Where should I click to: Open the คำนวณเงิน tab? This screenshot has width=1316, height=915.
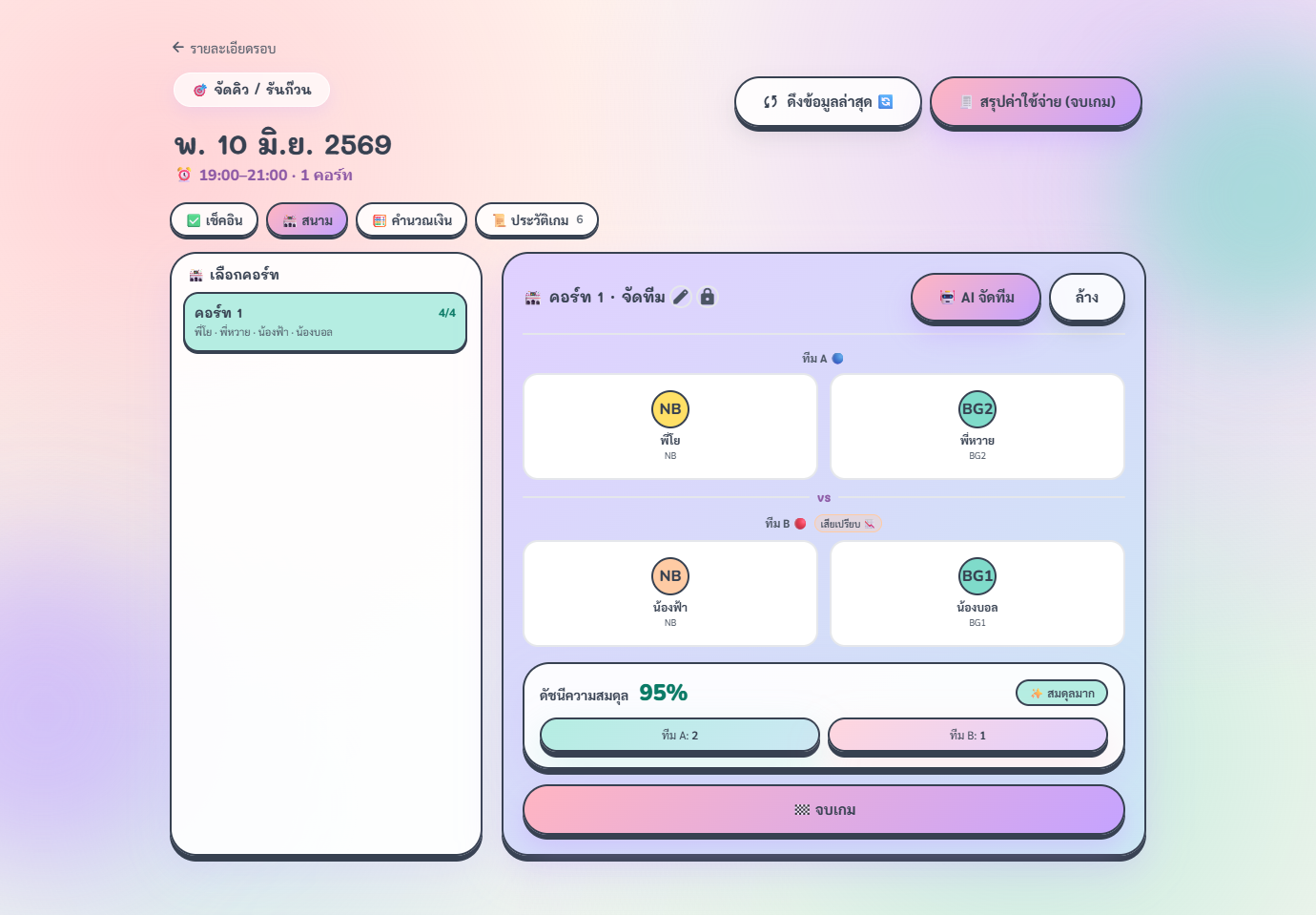[x=412, y=220]
